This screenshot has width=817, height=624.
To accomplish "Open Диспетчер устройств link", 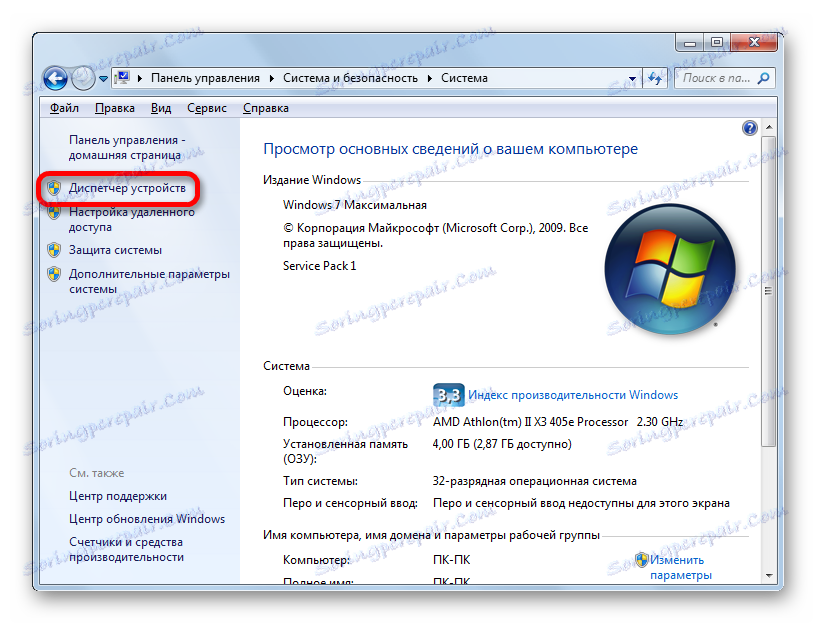I will [x=127, y=188].
